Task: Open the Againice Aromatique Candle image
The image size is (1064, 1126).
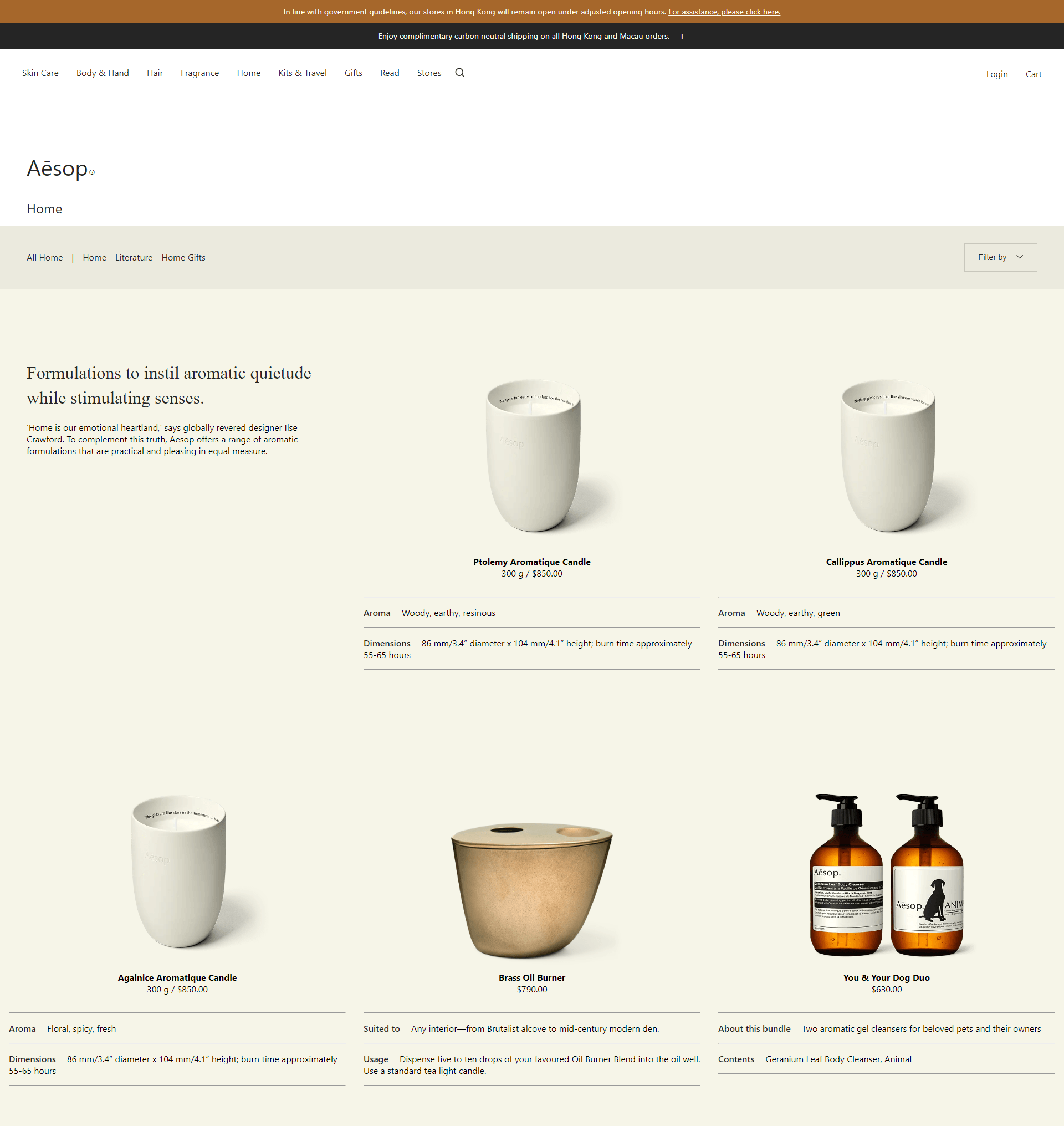Action: pos(178,871)
